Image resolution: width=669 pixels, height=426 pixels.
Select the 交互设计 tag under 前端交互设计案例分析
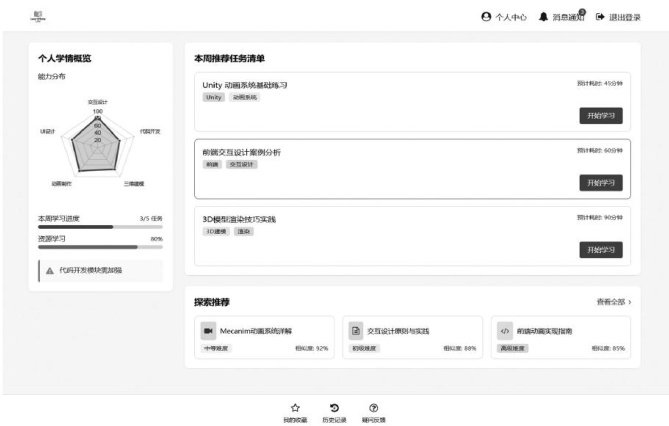241,164
